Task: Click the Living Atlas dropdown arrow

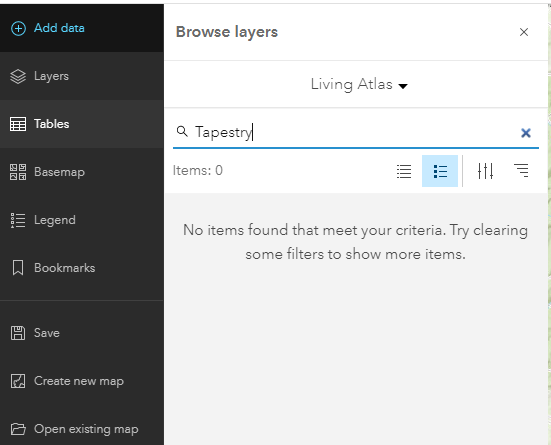Action: pos(403,86)
